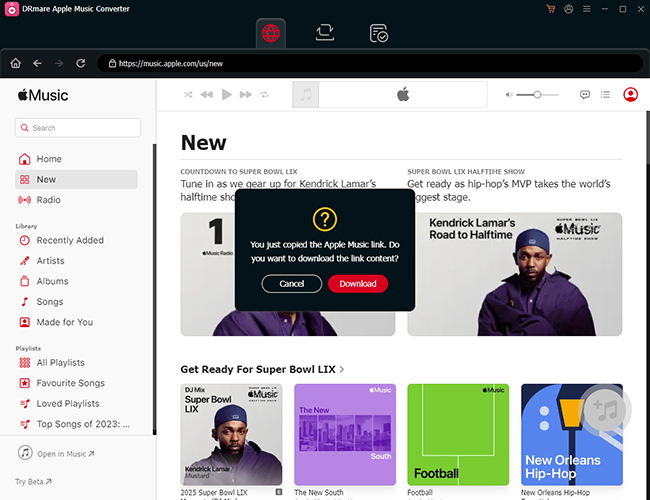Open Kendrick Lamar's Road to Halftime banner
The width and height of the screenshot is (650, 500).
point(514,274)
